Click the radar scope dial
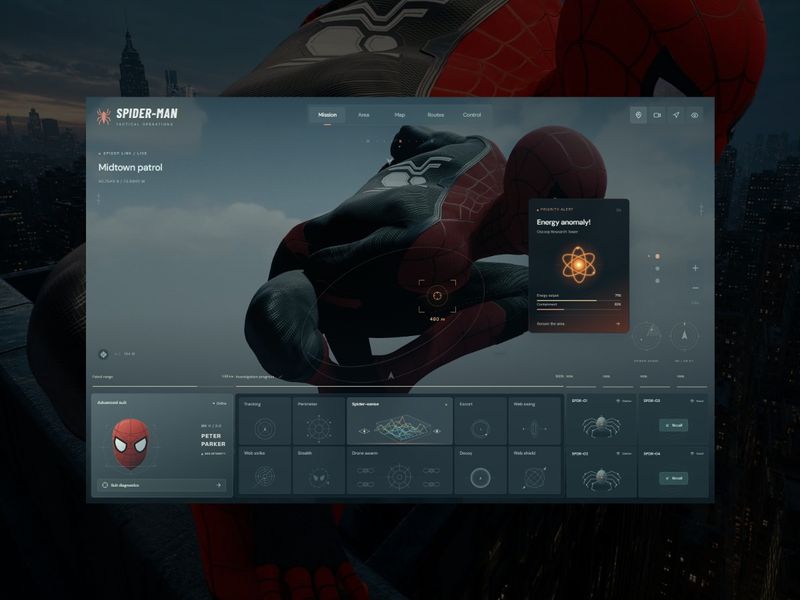The height and width of the screenshot is (600, 800). click(647, 336)
